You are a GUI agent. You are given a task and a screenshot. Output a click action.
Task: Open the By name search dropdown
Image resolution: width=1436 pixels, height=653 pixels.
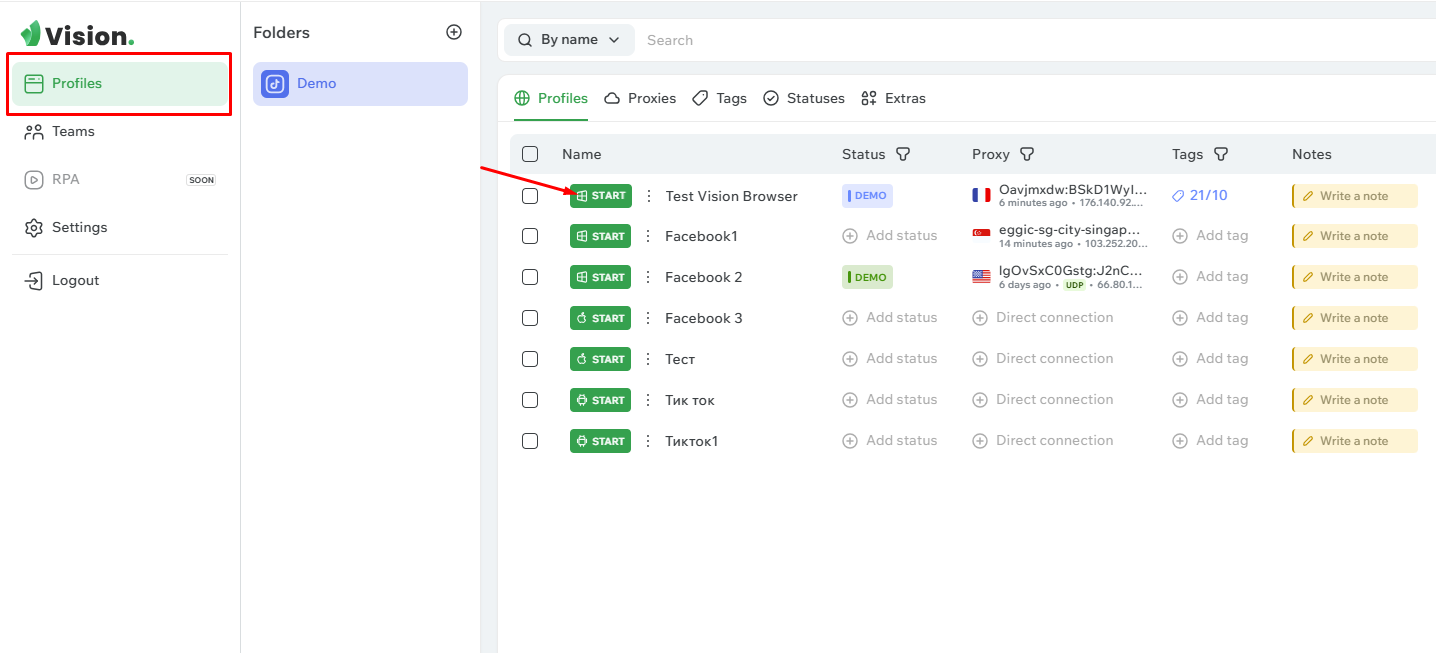click(x=569, y=40)
